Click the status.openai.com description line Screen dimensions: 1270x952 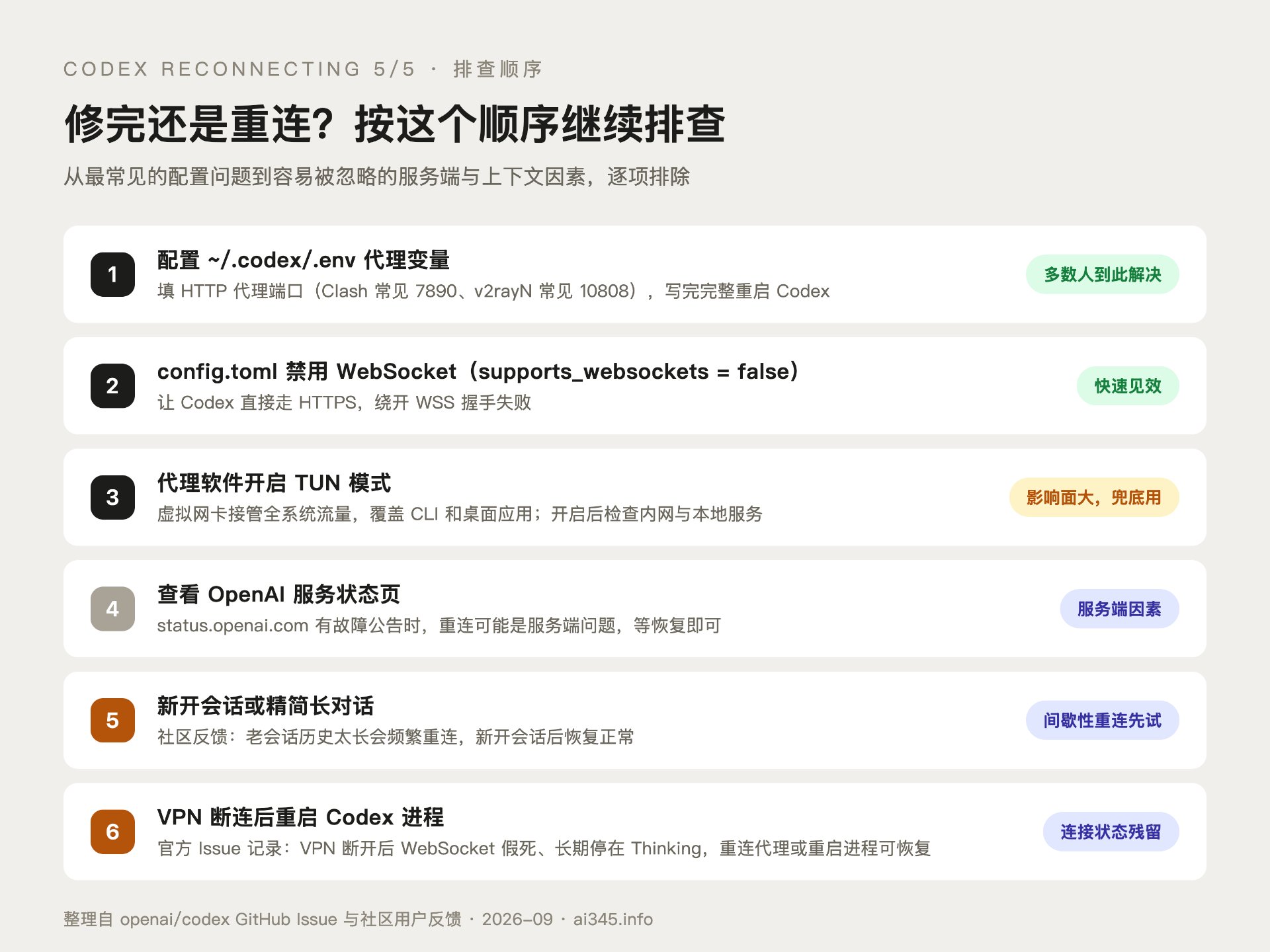click(x=439, y=625)
